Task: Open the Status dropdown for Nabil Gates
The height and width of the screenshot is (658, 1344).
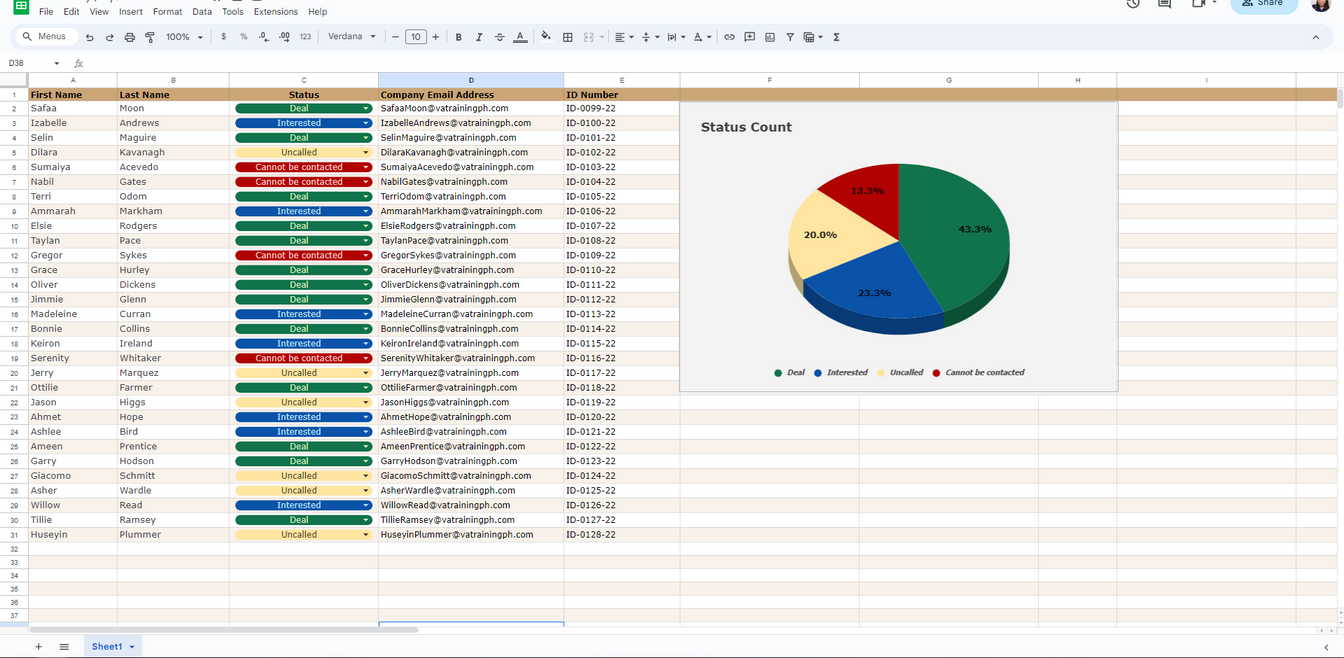Action: click(366, 182)
